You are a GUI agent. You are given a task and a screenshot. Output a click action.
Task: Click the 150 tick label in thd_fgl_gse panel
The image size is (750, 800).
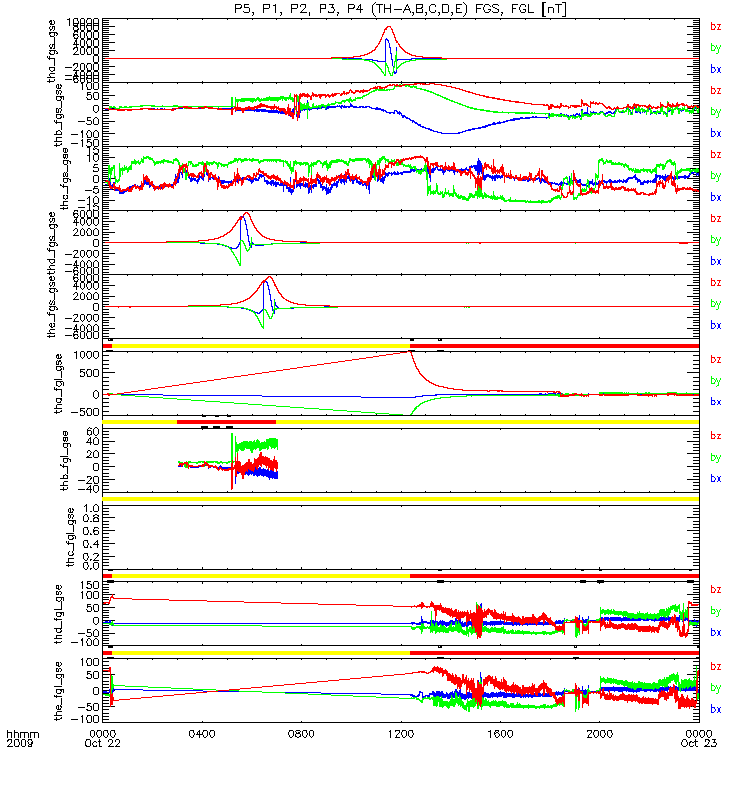(90, 585)
